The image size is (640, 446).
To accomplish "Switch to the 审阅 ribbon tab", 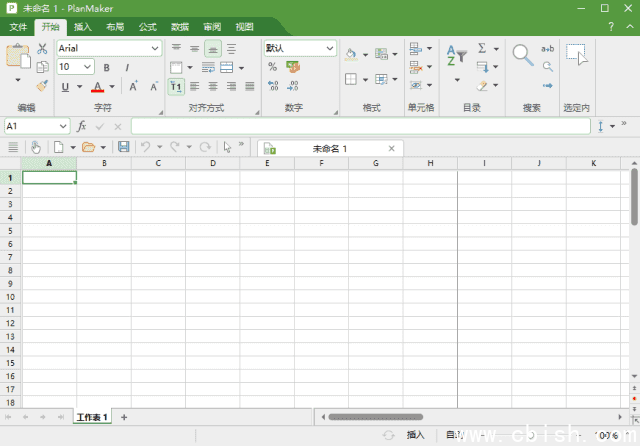I will click(212, 27).
